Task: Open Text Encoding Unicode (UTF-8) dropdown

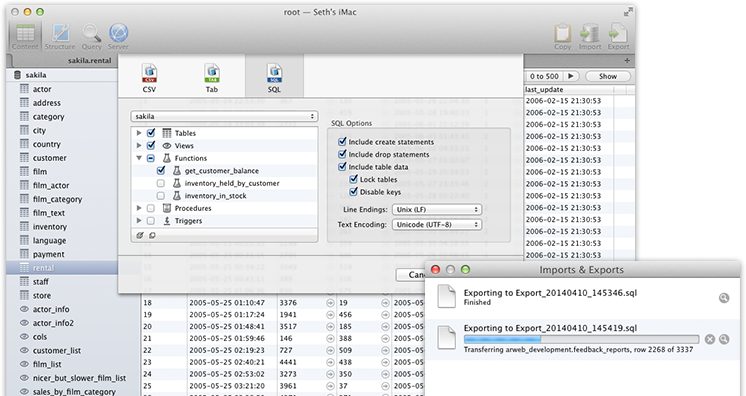Action: click(437, 225)
